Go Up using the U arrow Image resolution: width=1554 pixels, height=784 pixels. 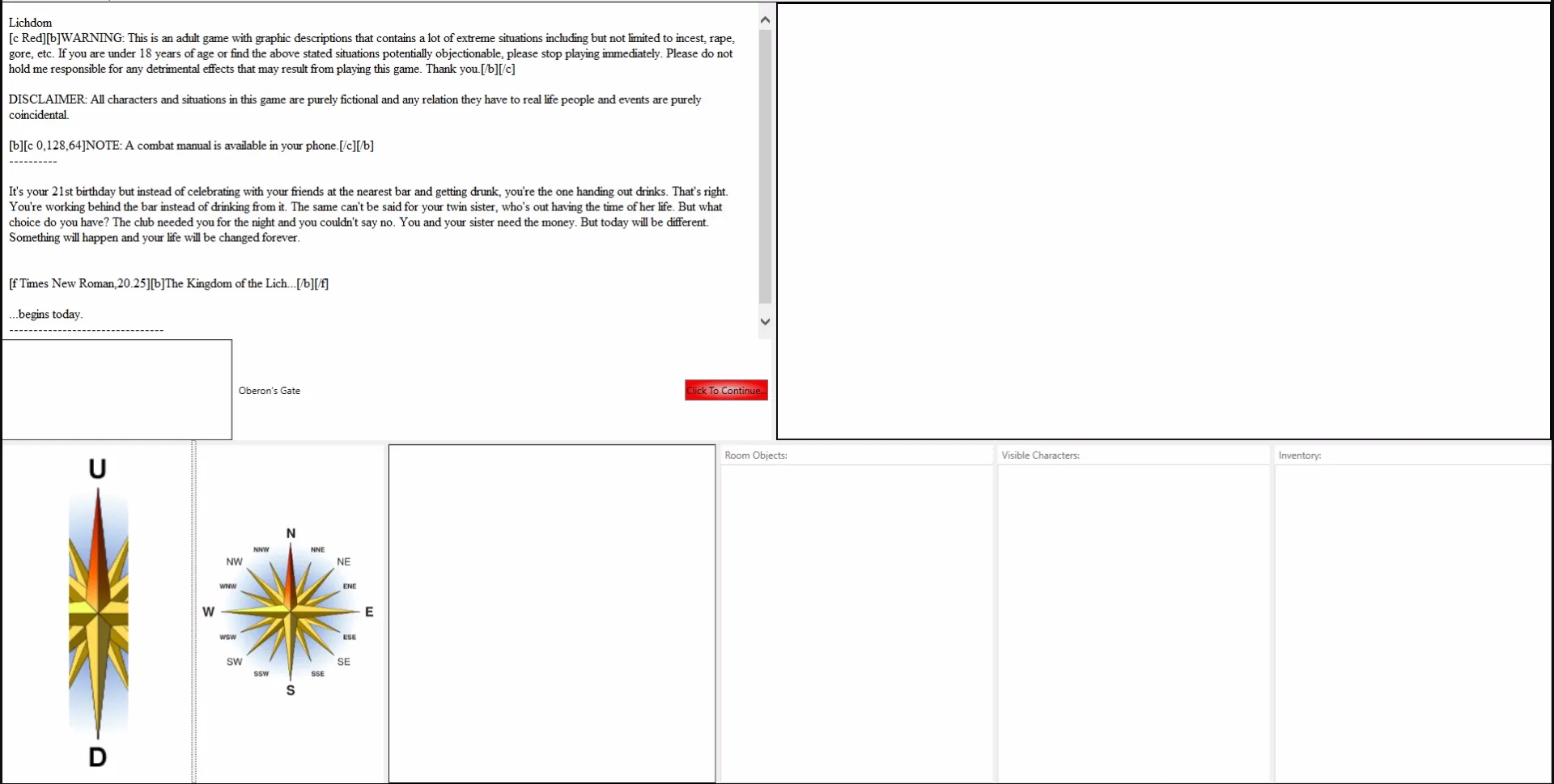point(97,469)
